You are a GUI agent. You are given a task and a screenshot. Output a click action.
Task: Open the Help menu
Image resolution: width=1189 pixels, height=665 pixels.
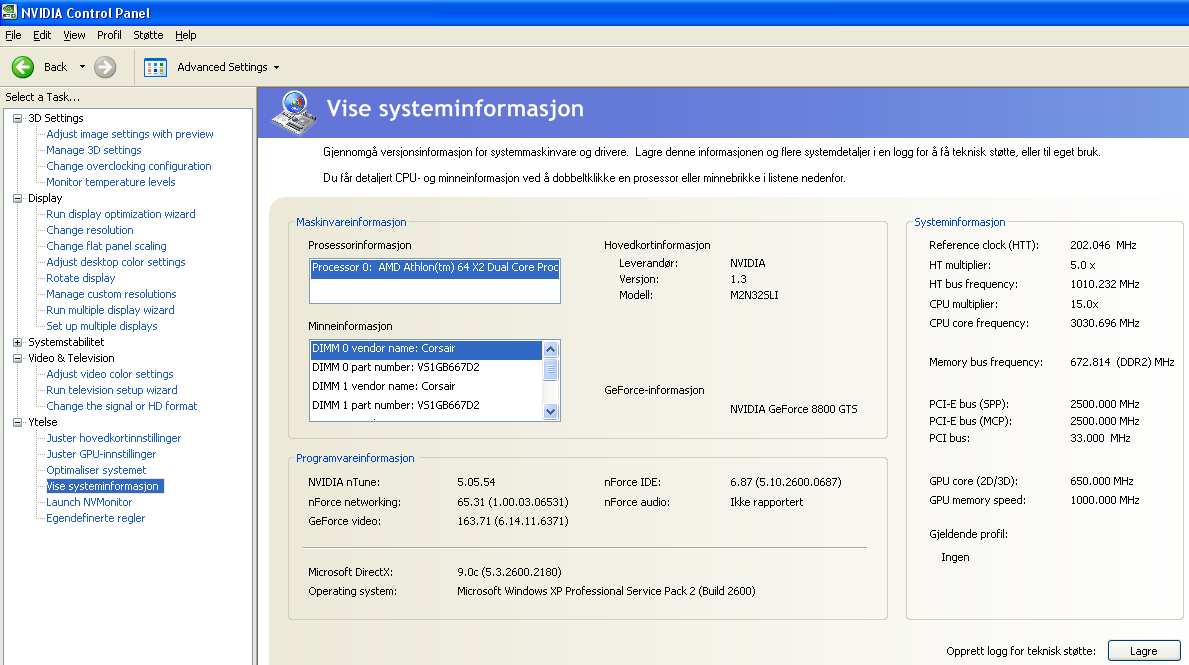point(186,35)
